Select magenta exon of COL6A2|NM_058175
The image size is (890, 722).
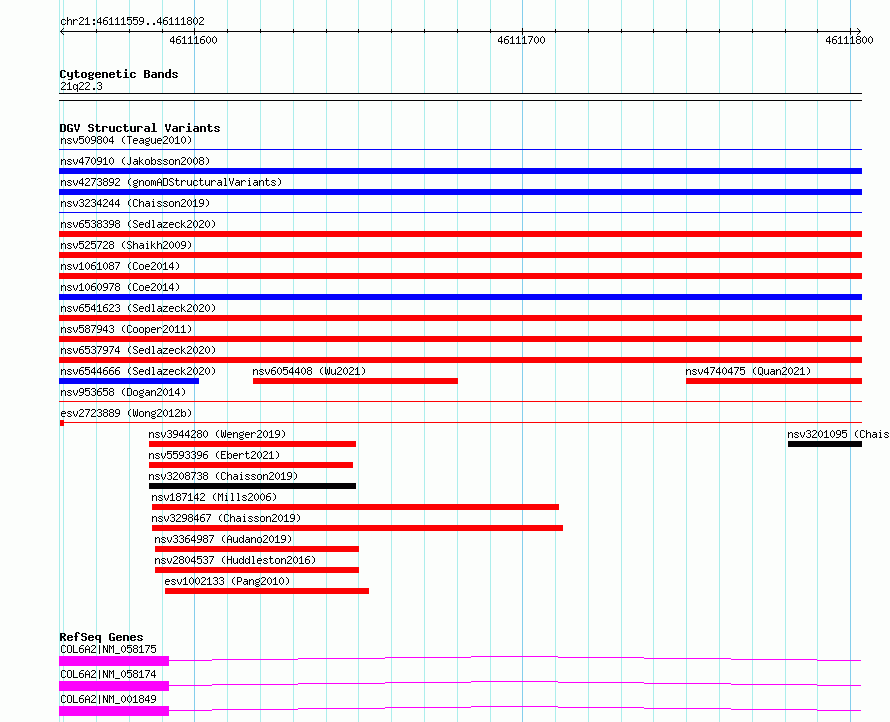[x=114, y=661]
